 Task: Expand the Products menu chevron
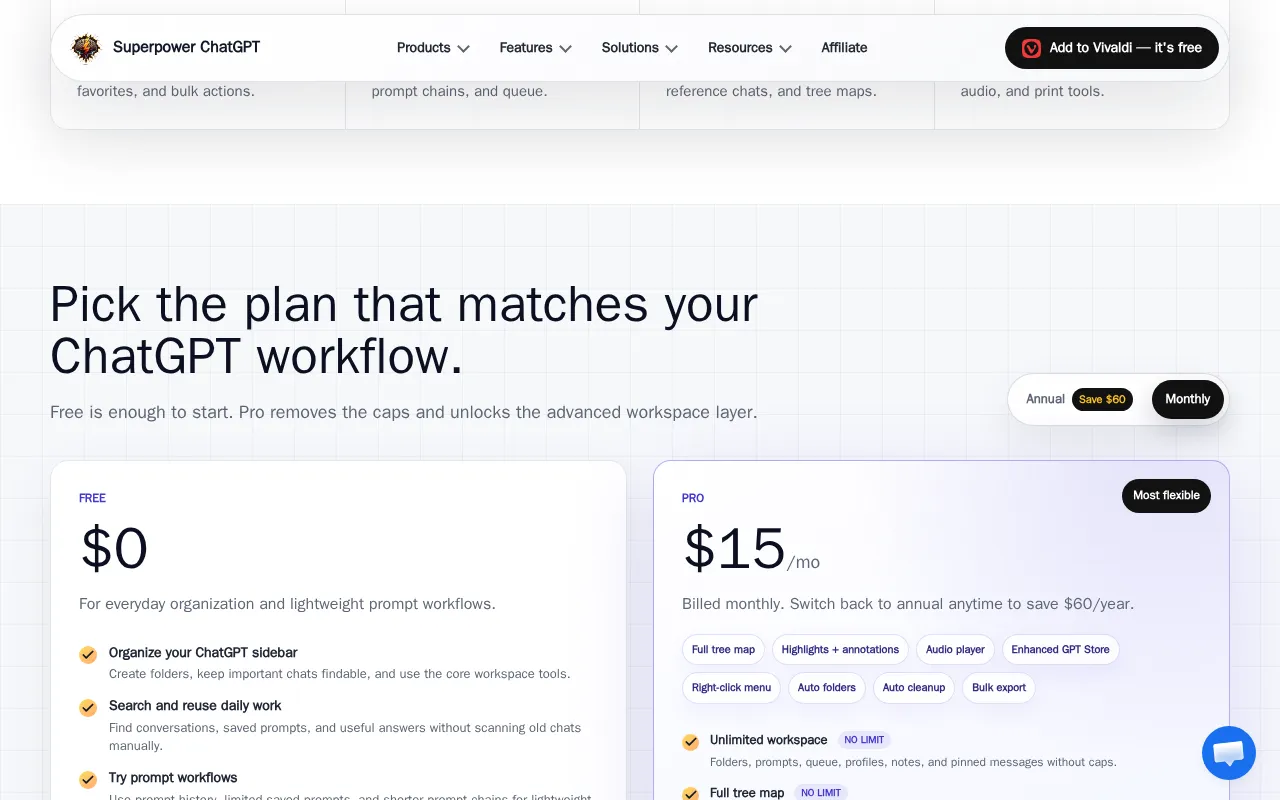pyautogui.click(x=463, y=48)
